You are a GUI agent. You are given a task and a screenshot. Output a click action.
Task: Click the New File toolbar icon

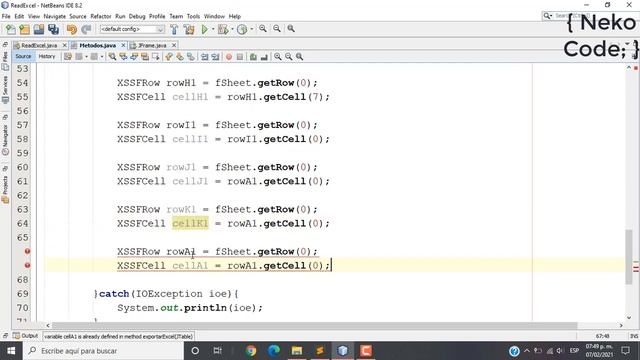(x=11, y=29)
